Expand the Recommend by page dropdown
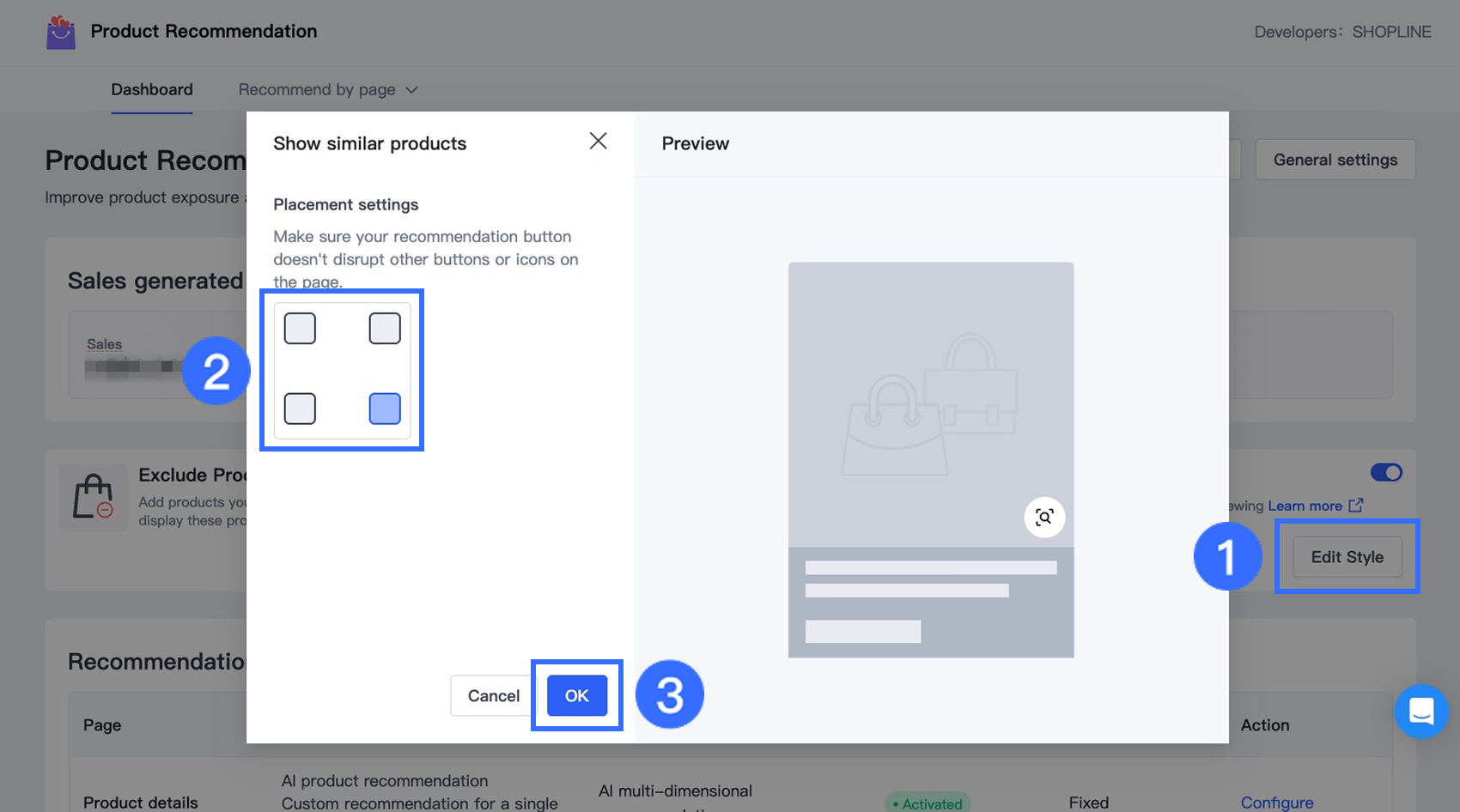This screenshot has height=812, width=1460. click(x=328, y=90)
